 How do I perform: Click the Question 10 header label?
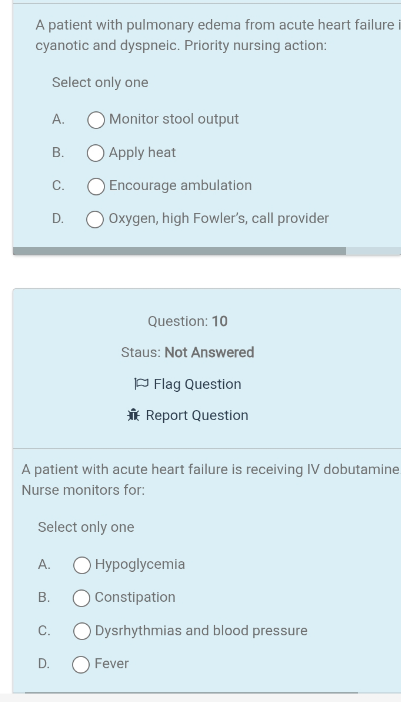188,321
